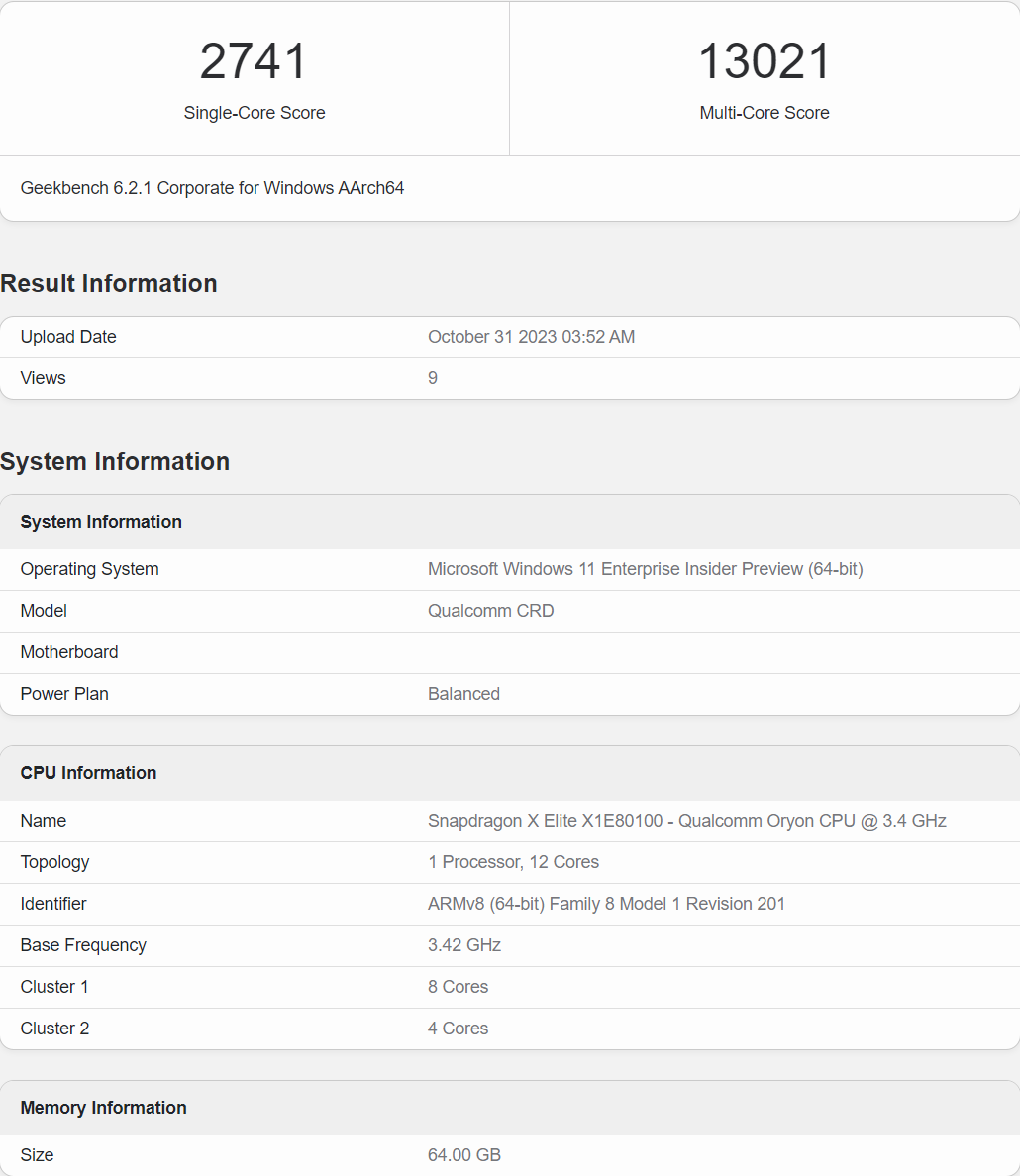This screenshot has width=1020, height=1176.
Task: Click the CPU Information table header
Action: pos(88,773)
